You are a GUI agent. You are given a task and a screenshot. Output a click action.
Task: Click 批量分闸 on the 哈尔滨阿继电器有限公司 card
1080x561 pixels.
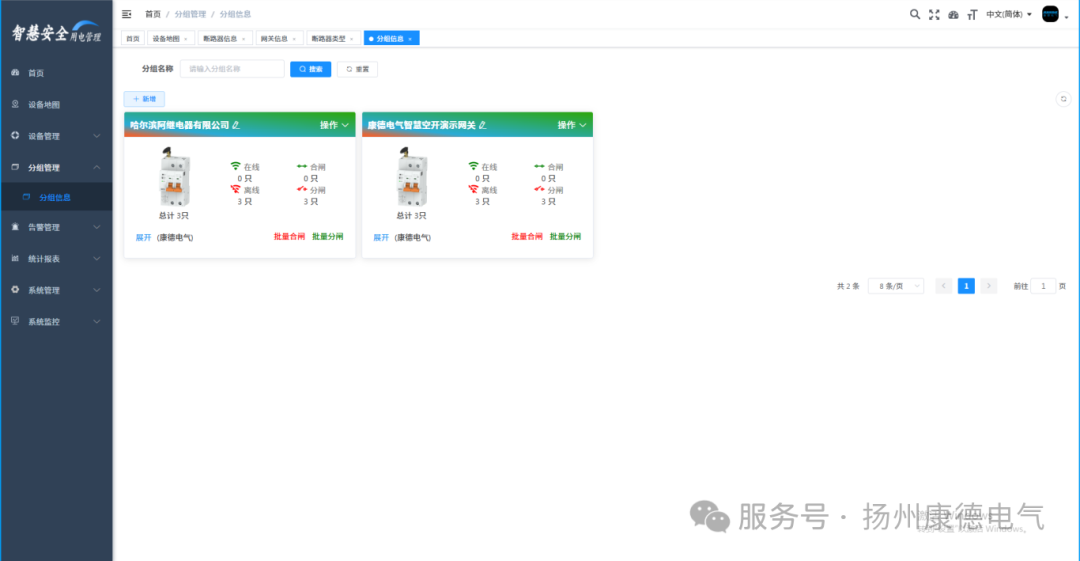pyautogui.click(x=328, y=236)
